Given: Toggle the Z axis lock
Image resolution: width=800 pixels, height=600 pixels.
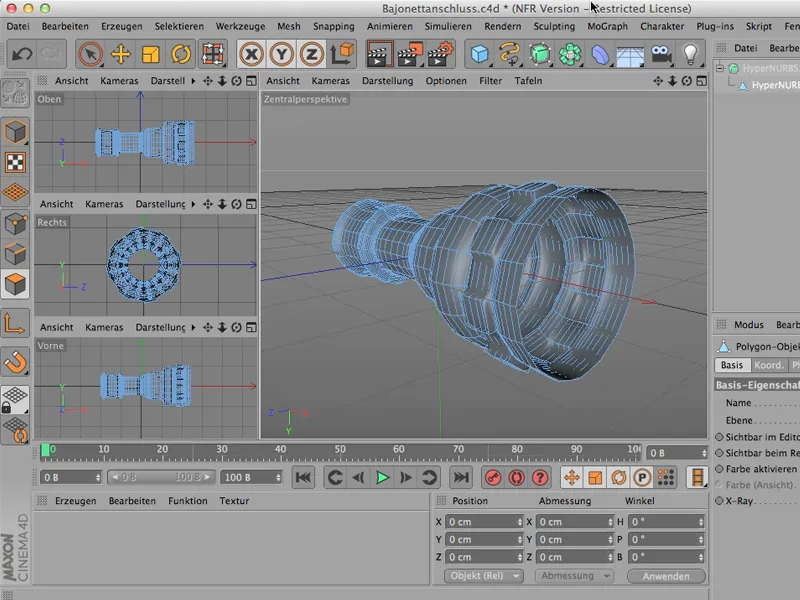Looking at the screenshot, I should [311, 54].
